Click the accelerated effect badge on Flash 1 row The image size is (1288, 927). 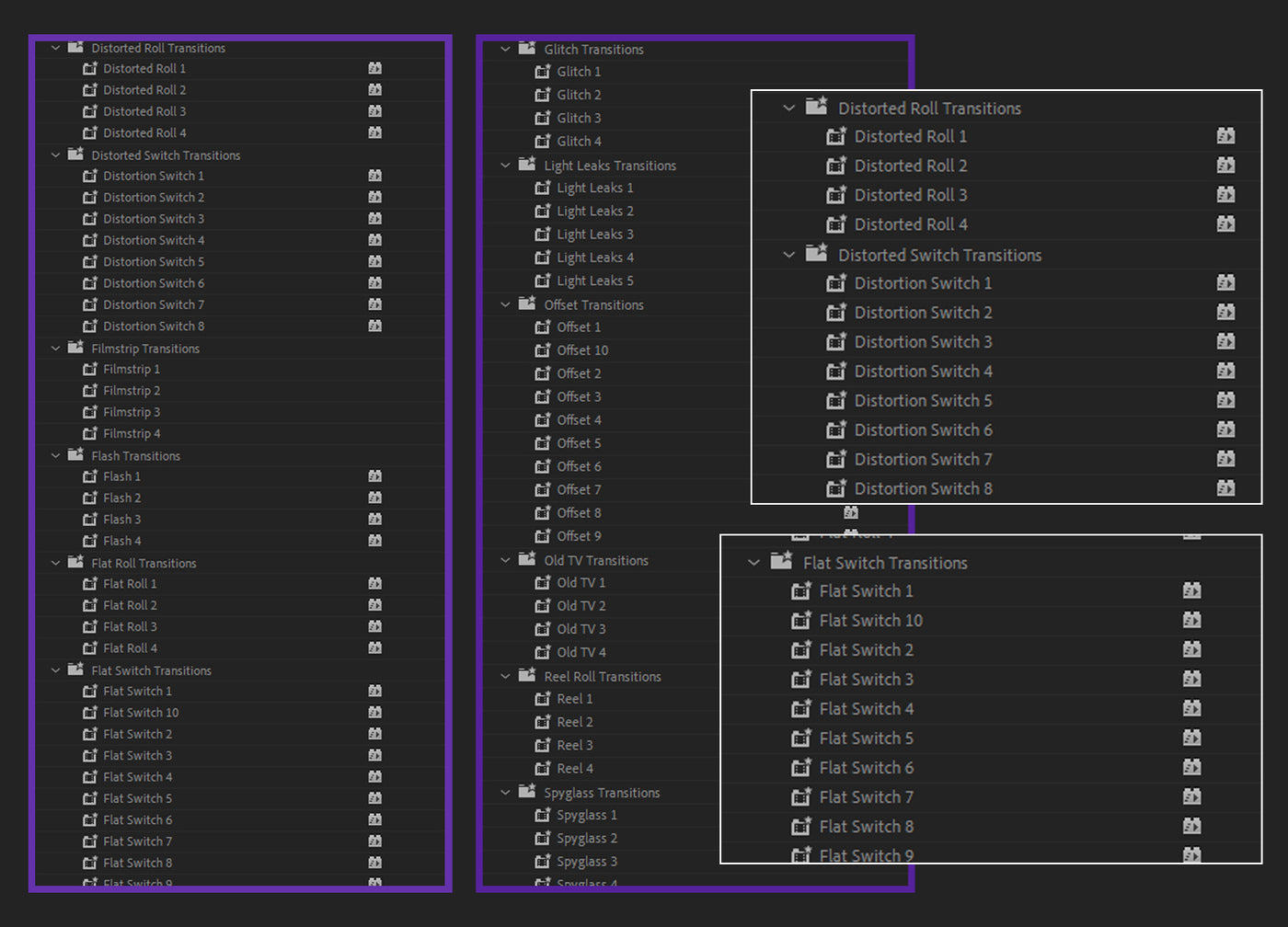click(x=375, y=476)
